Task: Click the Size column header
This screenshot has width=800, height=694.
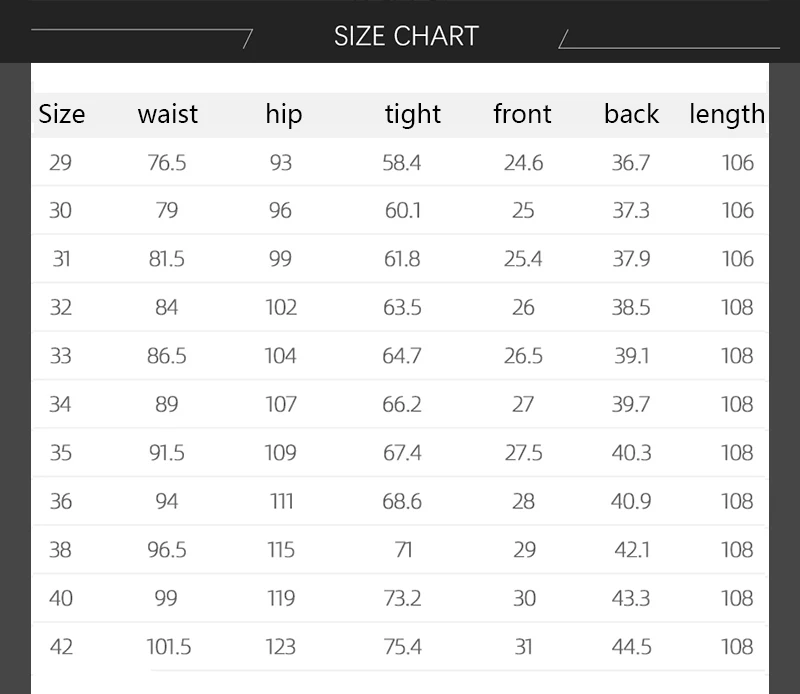Action: click(x=62, y=114)
